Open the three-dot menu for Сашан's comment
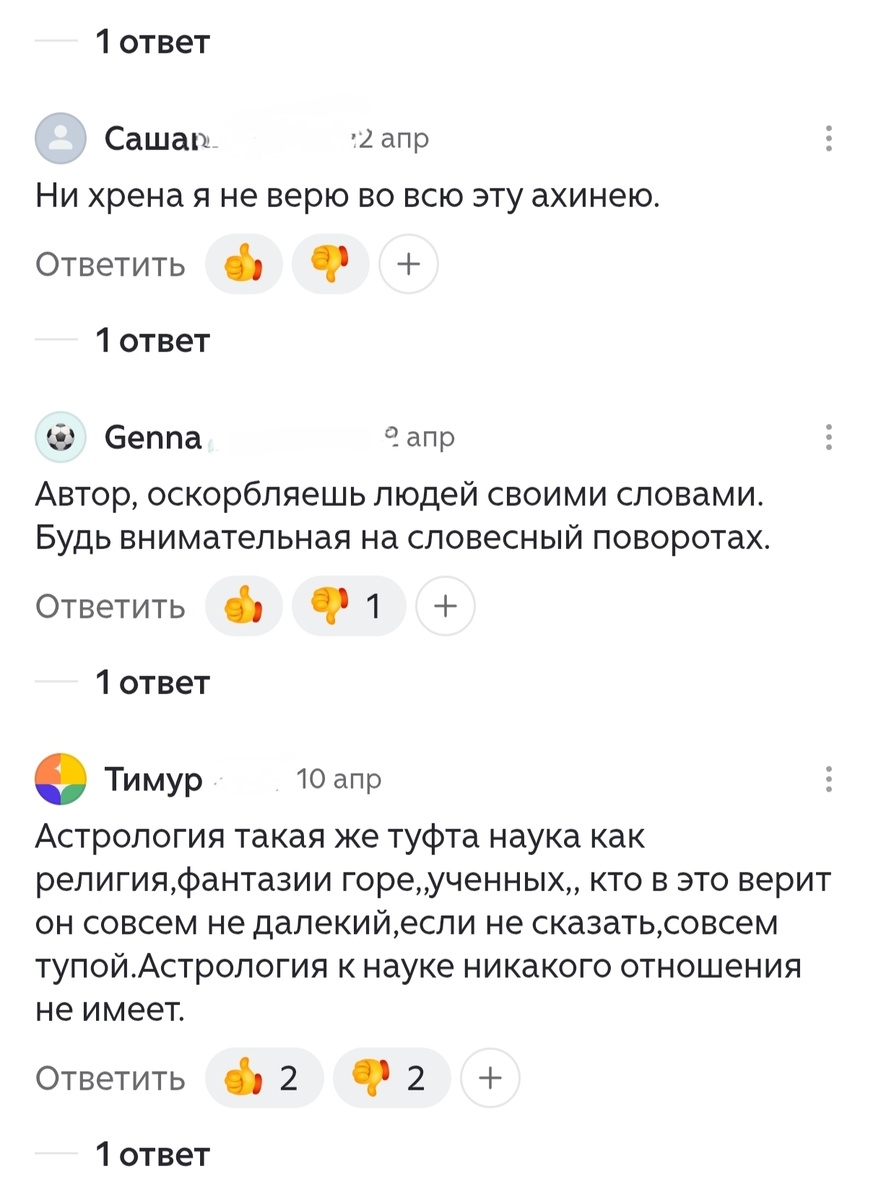The width and height of the screenshot is (881, 1200). coord(828,140)
